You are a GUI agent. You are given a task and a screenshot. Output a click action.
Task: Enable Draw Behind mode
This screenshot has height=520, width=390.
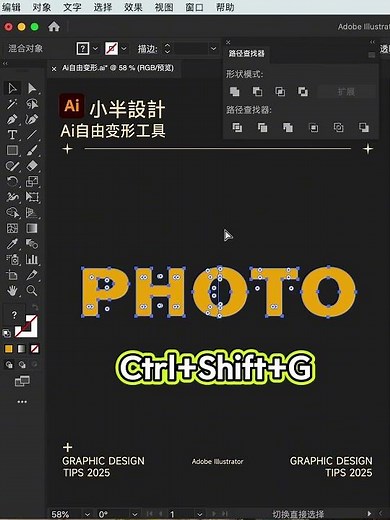coord(22,365)
